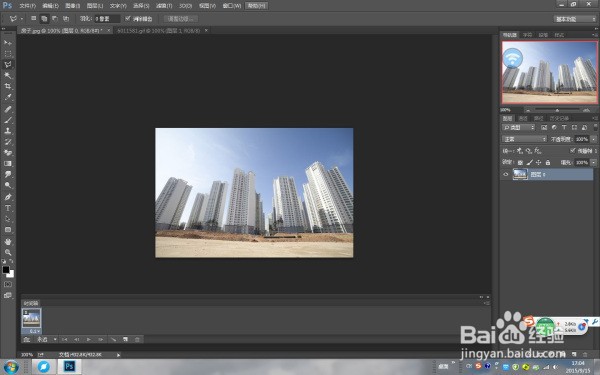Open the fill slider arrow
This screenshot has width=600, height=375.
click(593, 163)
